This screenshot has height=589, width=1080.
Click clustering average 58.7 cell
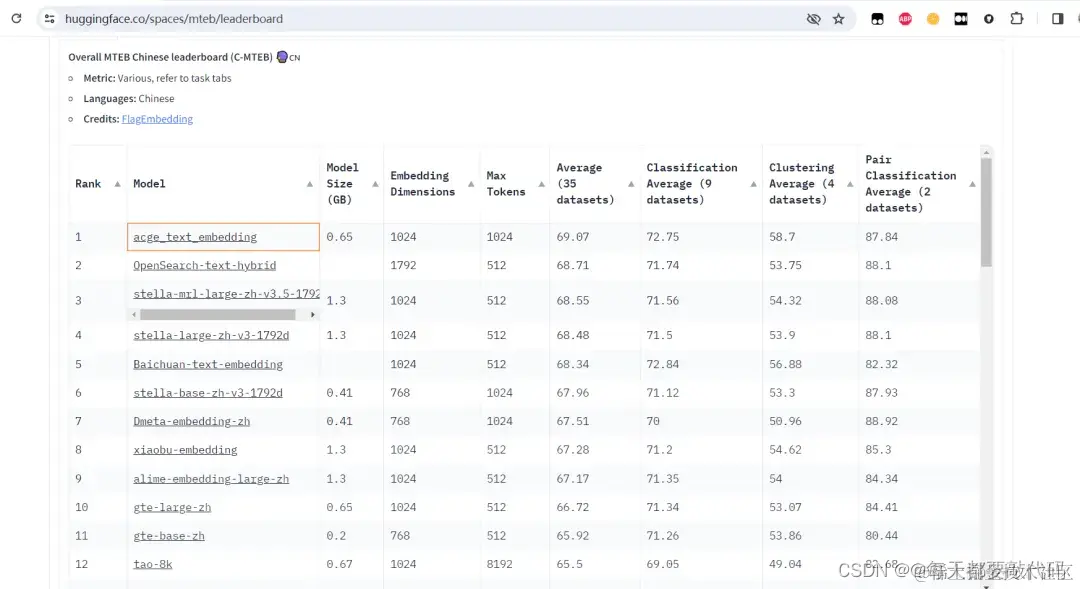[x=782, y=237]
